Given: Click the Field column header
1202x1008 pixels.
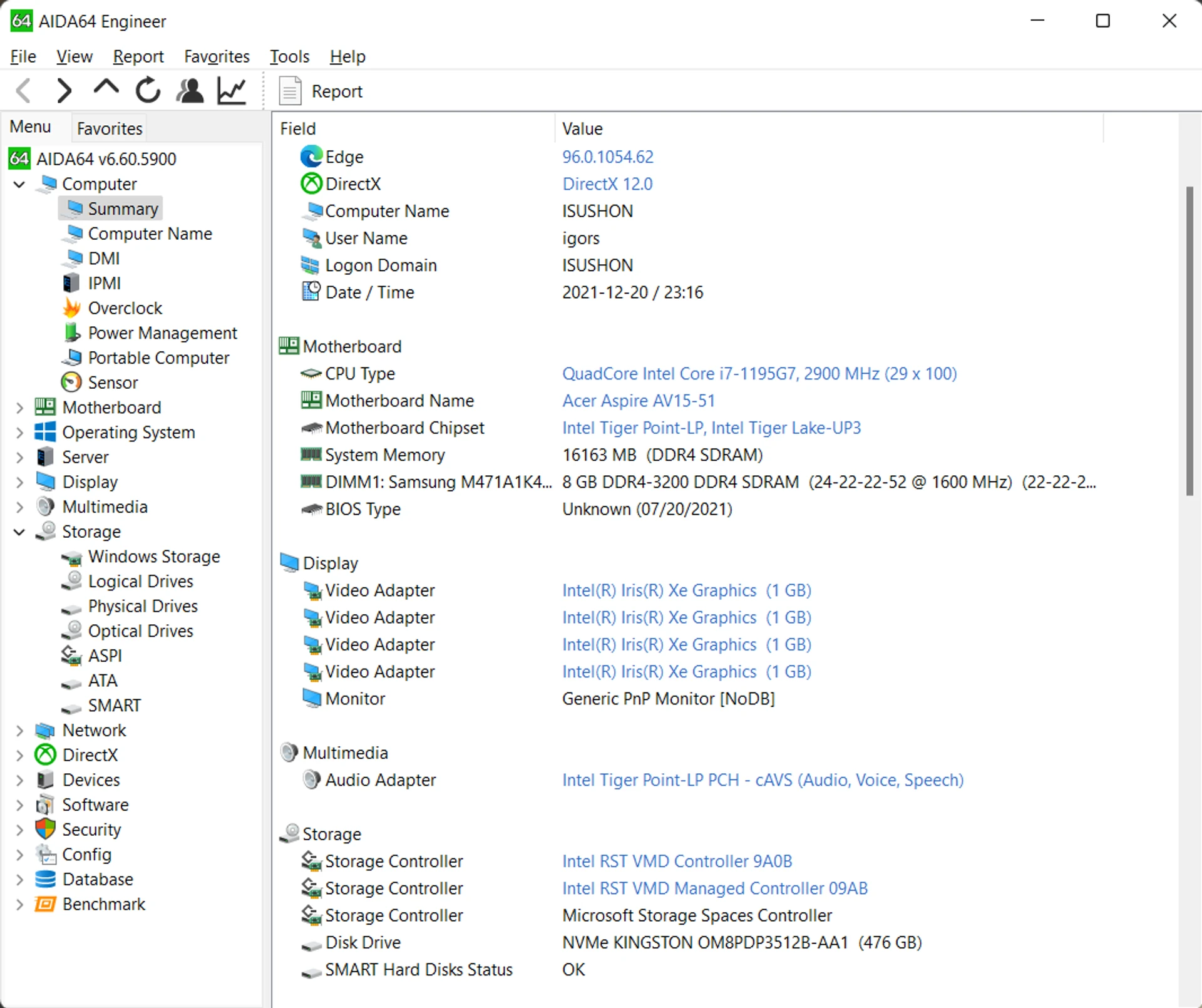Looking at the screenshot, I should click(x=414, y=128).
